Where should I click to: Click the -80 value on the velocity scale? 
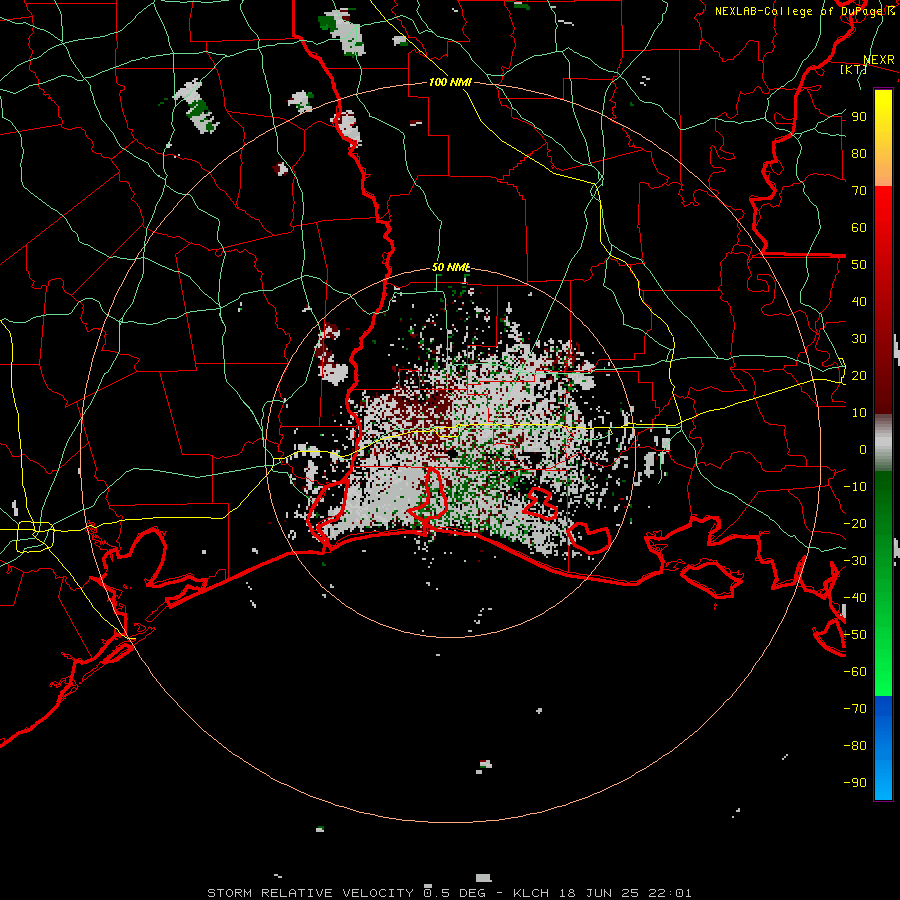pos(855,746)
